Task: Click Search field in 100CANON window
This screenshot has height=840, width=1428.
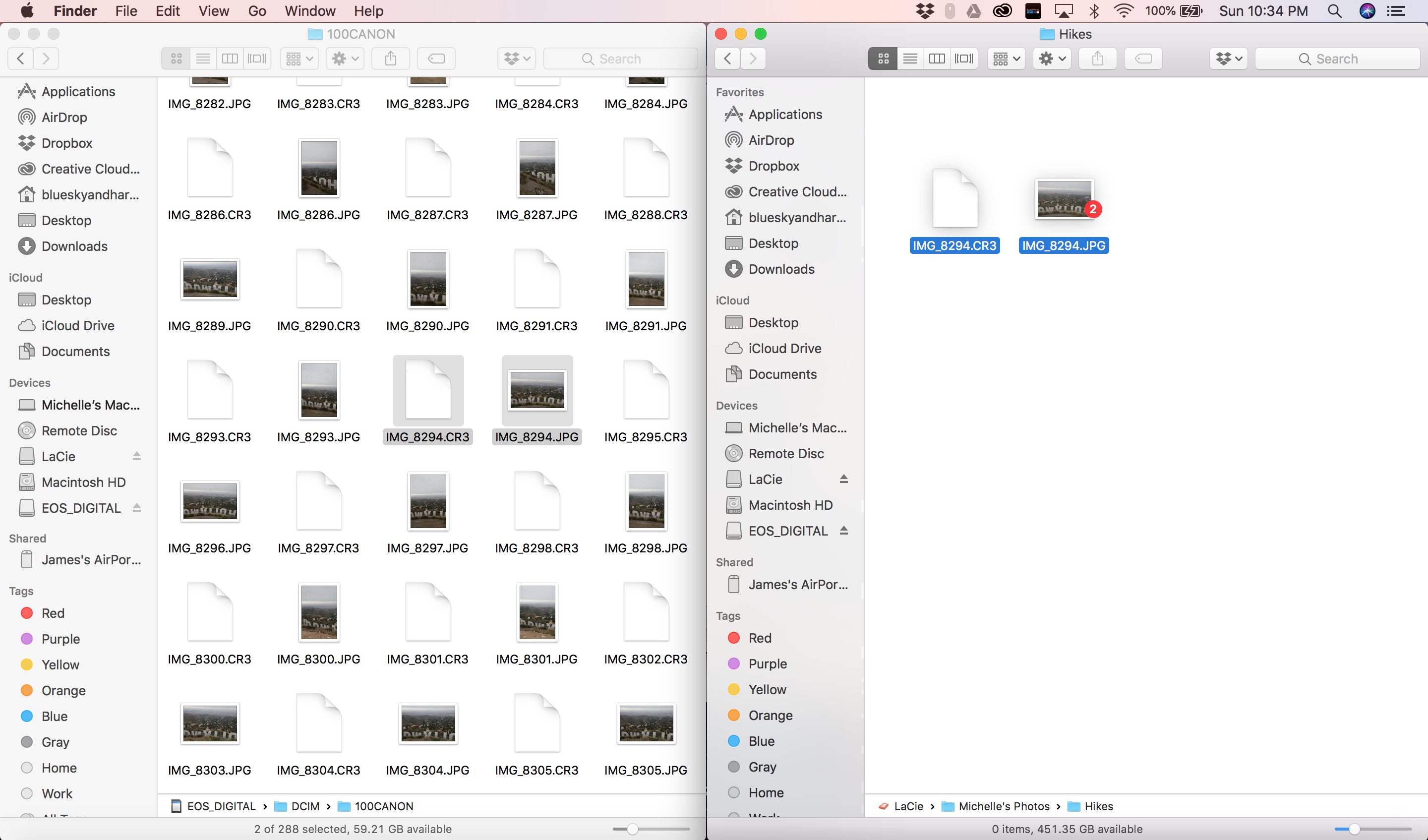Action: [620, 59]
